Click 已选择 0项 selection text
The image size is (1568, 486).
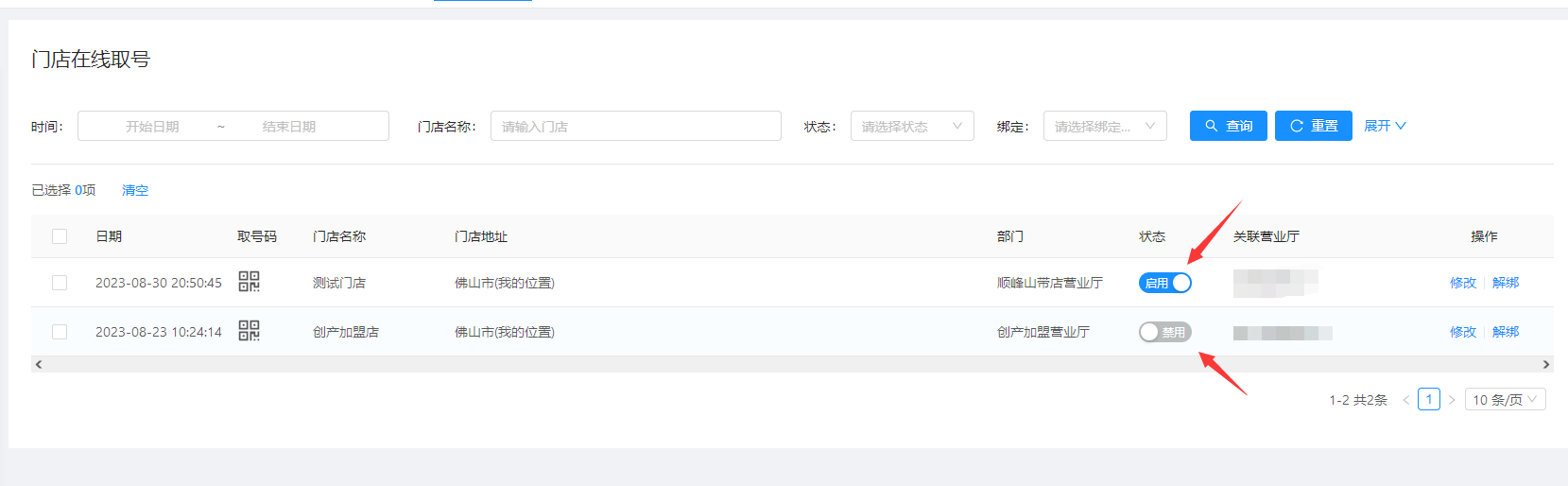pyautogui.click(x=64, y=190)
